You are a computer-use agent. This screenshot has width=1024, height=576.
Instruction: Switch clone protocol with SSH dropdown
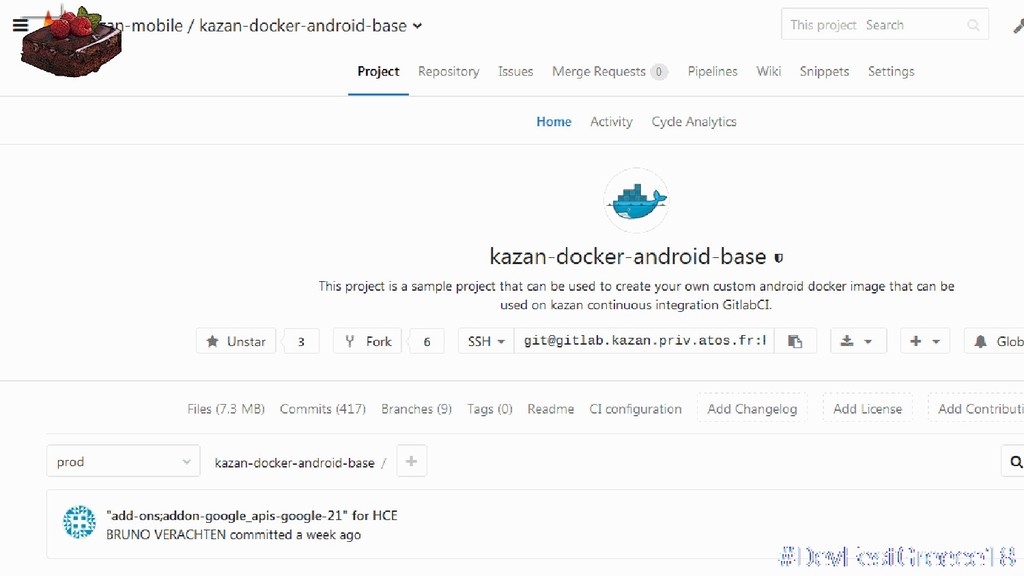point(487,341)
